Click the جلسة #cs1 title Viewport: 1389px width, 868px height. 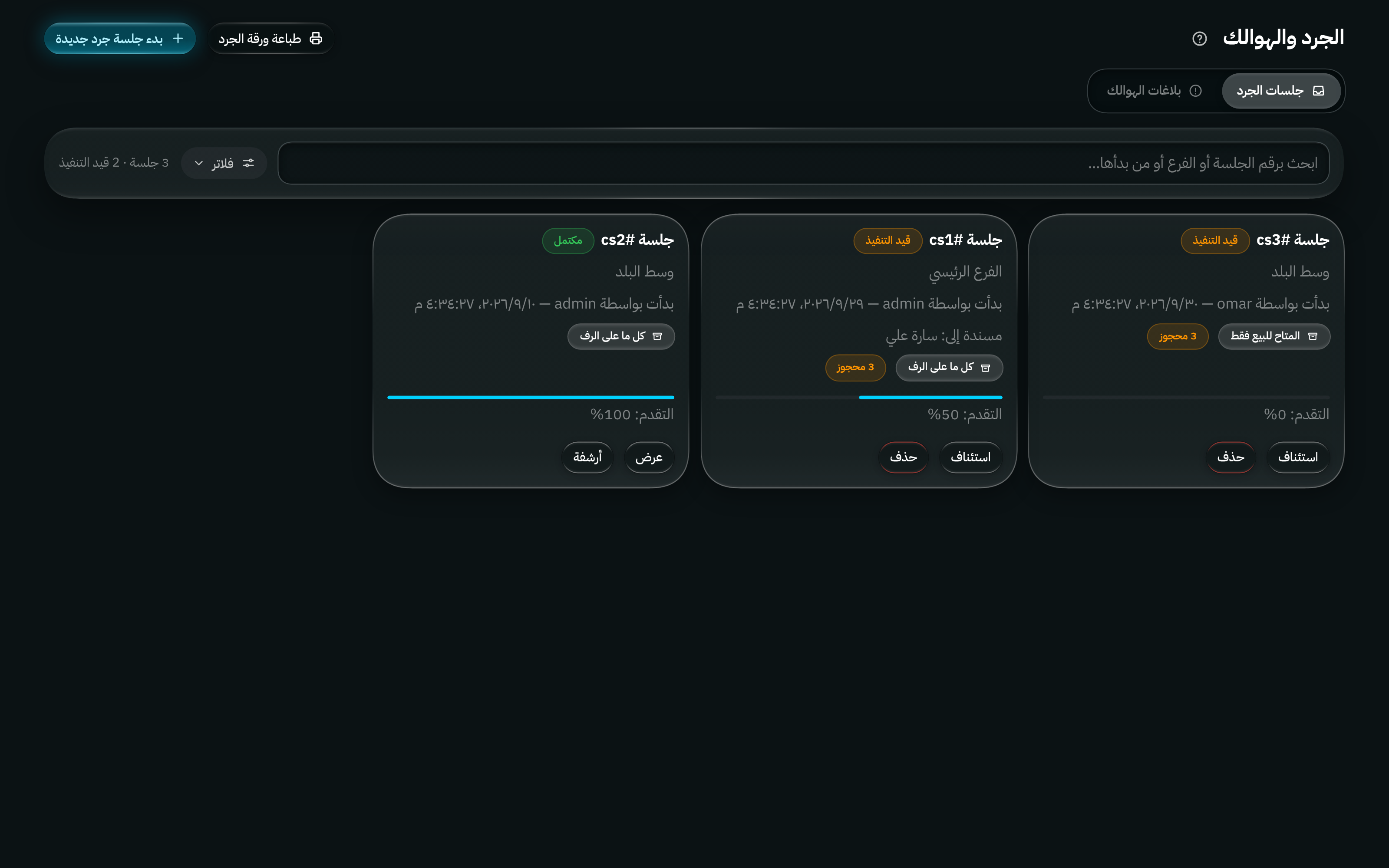pos(965,240)
